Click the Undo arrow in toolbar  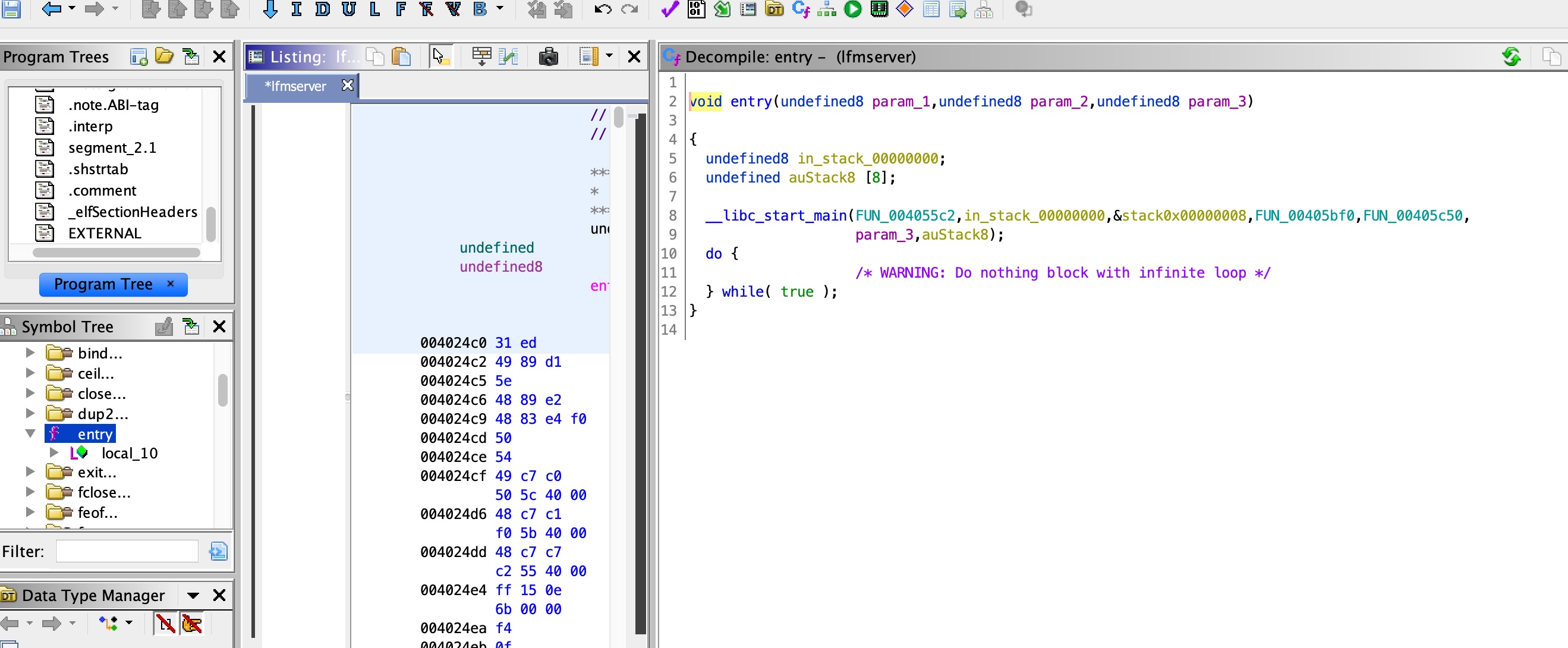[603, 8]
